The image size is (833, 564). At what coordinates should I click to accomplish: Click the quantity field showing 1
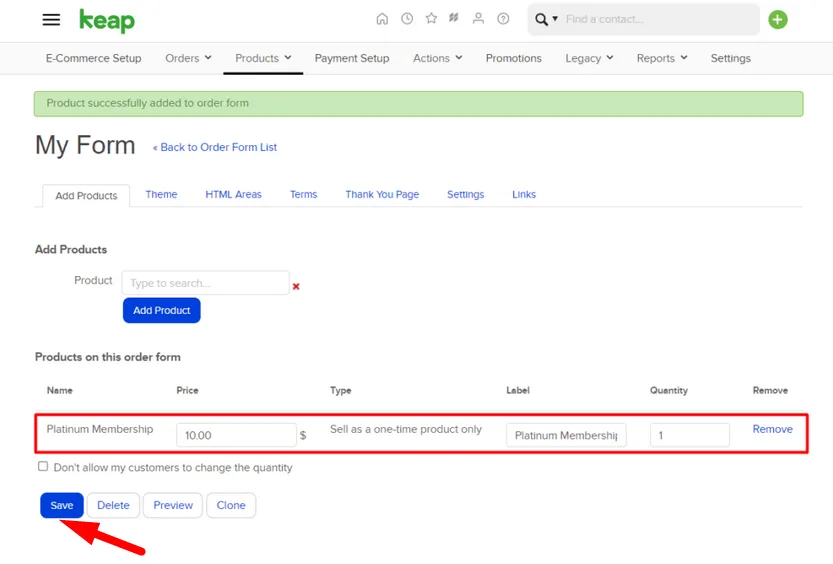[690, 435]
